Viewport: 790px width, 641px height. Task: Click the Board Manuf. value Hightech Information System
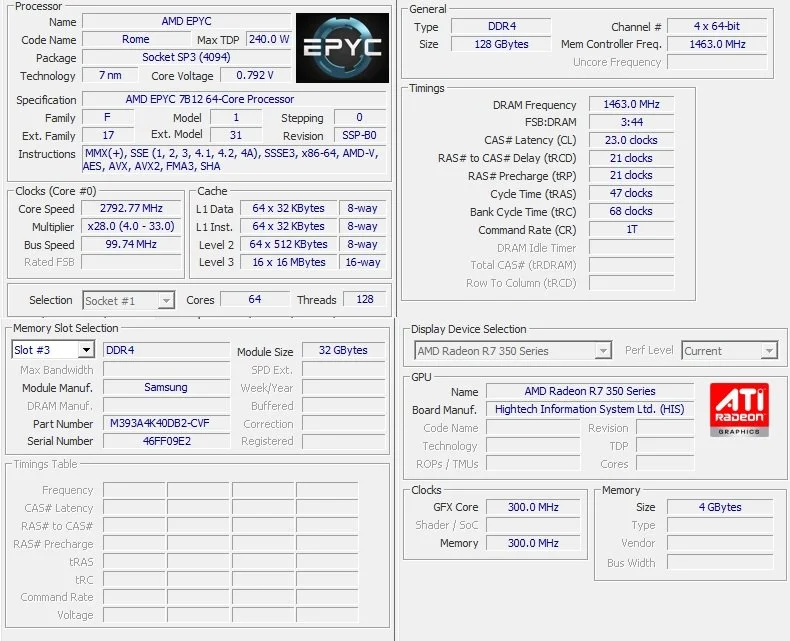[589, 409]
